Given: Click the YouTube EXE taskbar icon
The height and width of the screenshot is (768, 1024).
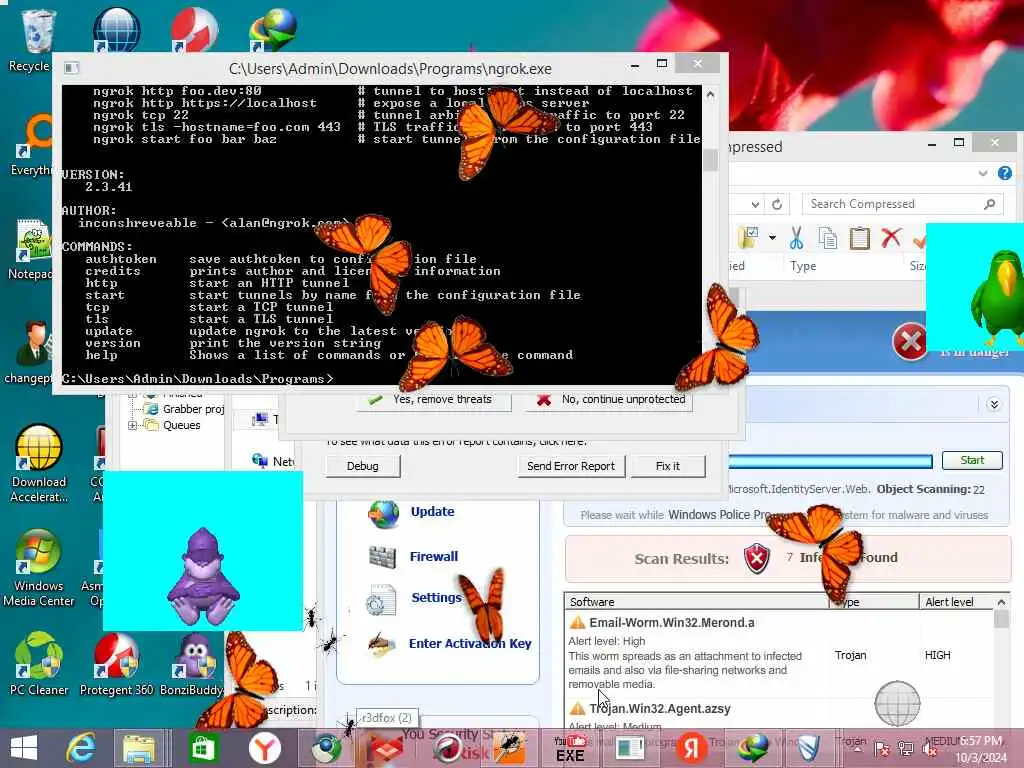Looking at the screenshot, I should pyautogui.click(x=570, y=748).
